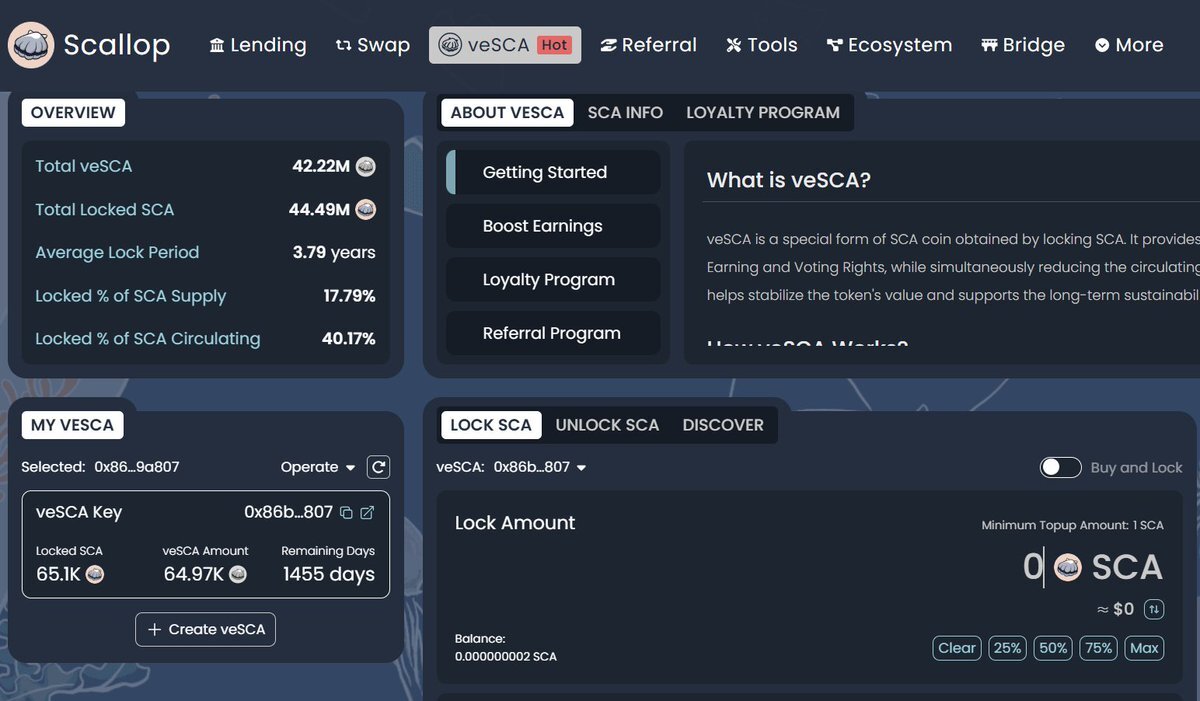Click the SCA token icon in Lock Amount
The image size is (1200, 701).
[1068, 568]
